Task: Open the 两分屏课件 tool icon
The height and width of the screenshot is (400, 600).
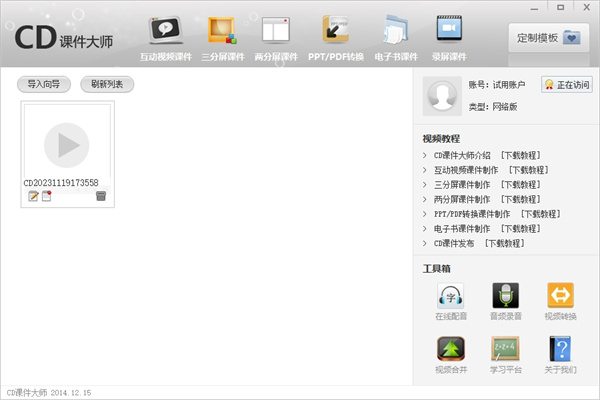Action: tap(276, 30)
